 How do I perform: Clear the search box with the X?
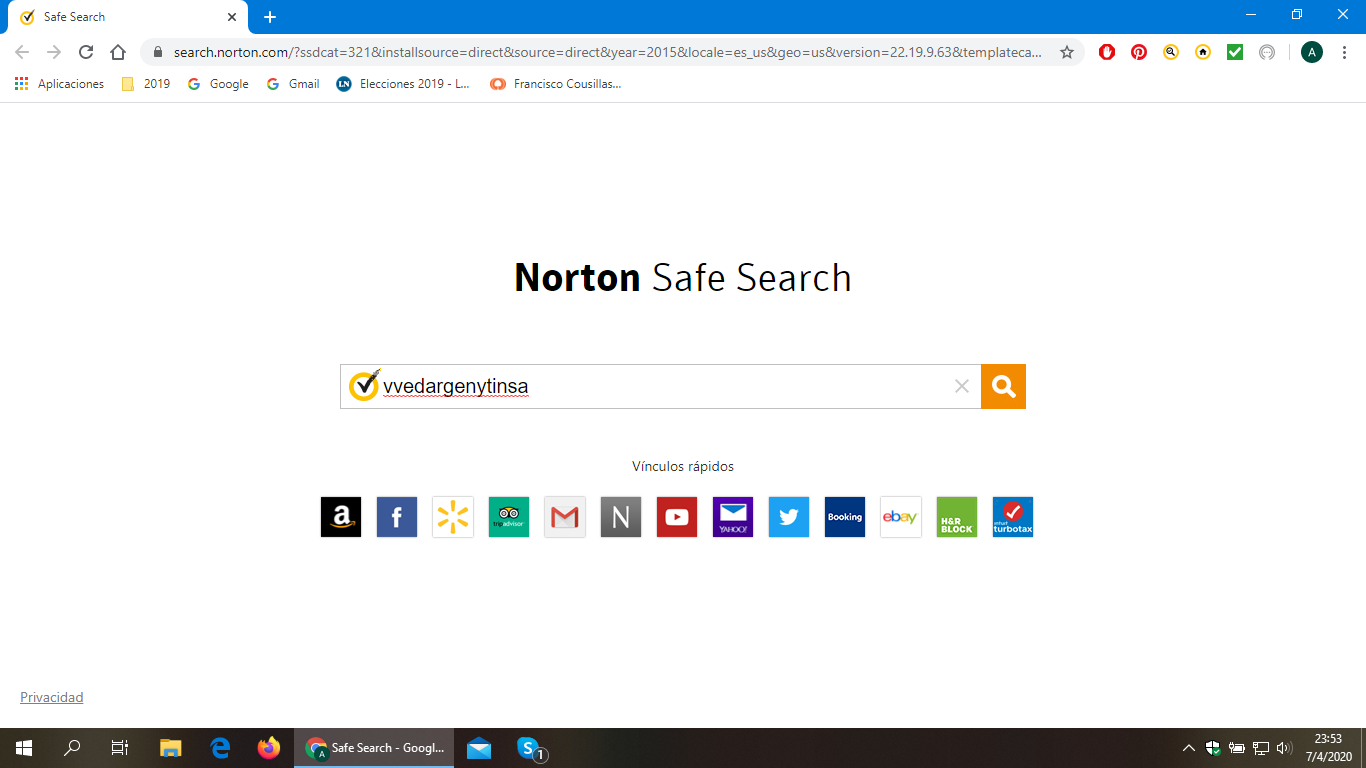pos(962,387)
